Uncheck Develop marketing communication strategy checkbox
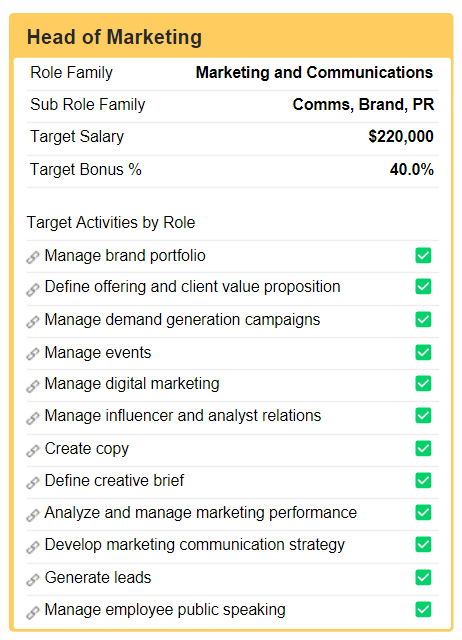The height and width of the screenshot is (640, 462). coord(423,544)
